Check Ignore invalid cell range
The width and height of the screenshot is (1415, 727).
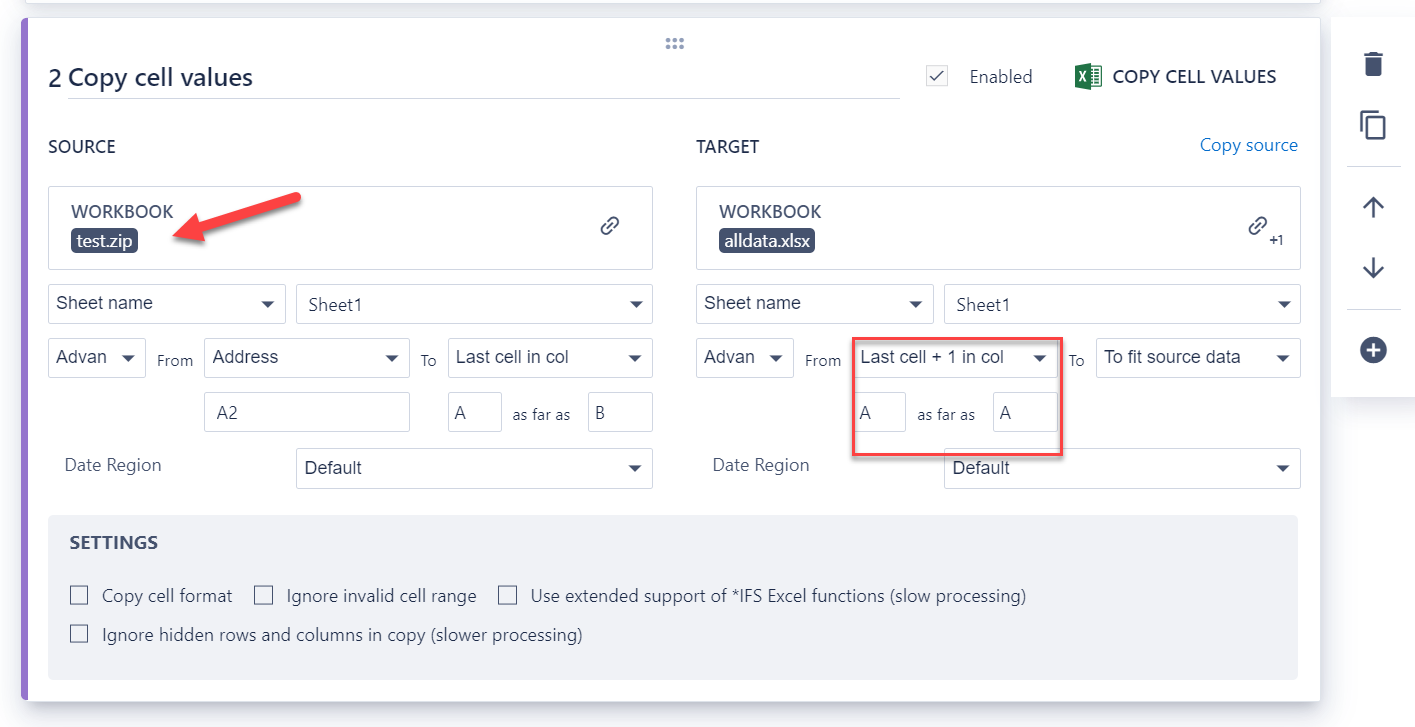tap(264, 596)
